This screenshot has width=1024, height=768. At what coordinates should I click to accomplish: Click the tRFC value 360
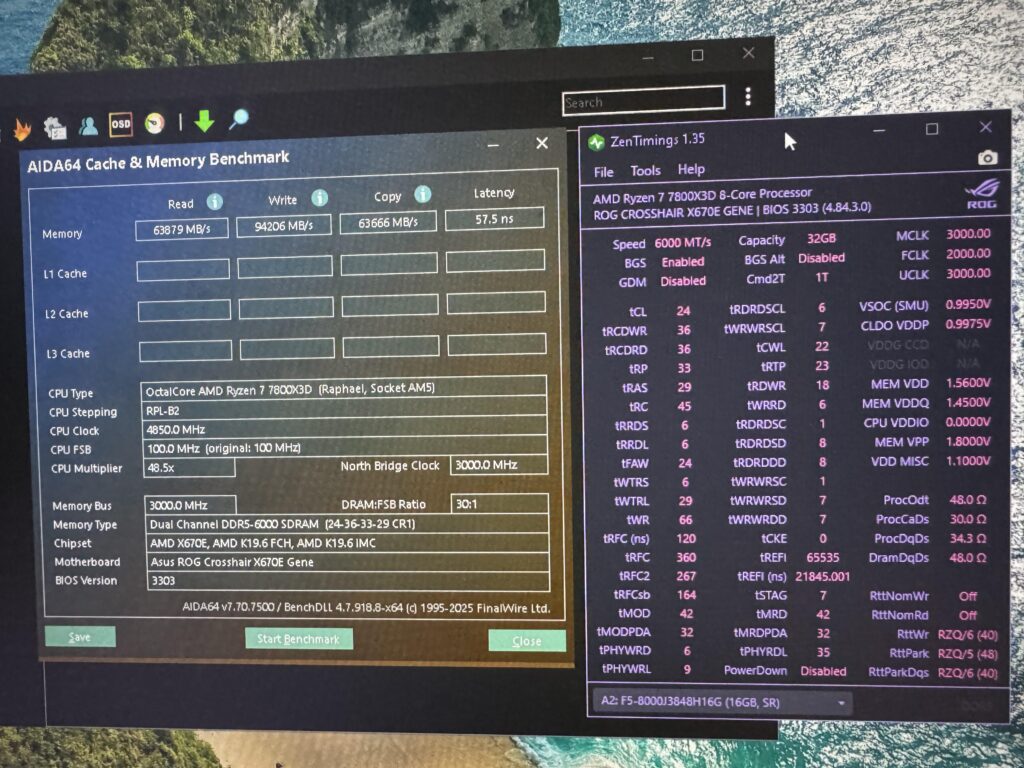coord(686,557)
